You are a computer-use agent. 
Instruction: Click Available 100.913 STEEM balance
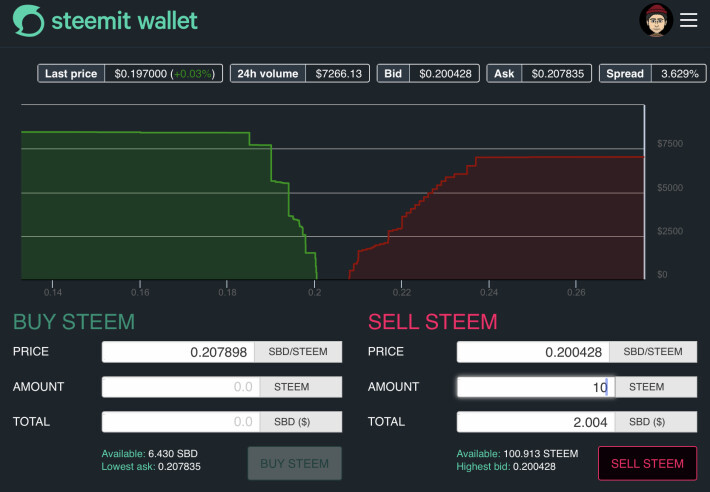(517, 454)
